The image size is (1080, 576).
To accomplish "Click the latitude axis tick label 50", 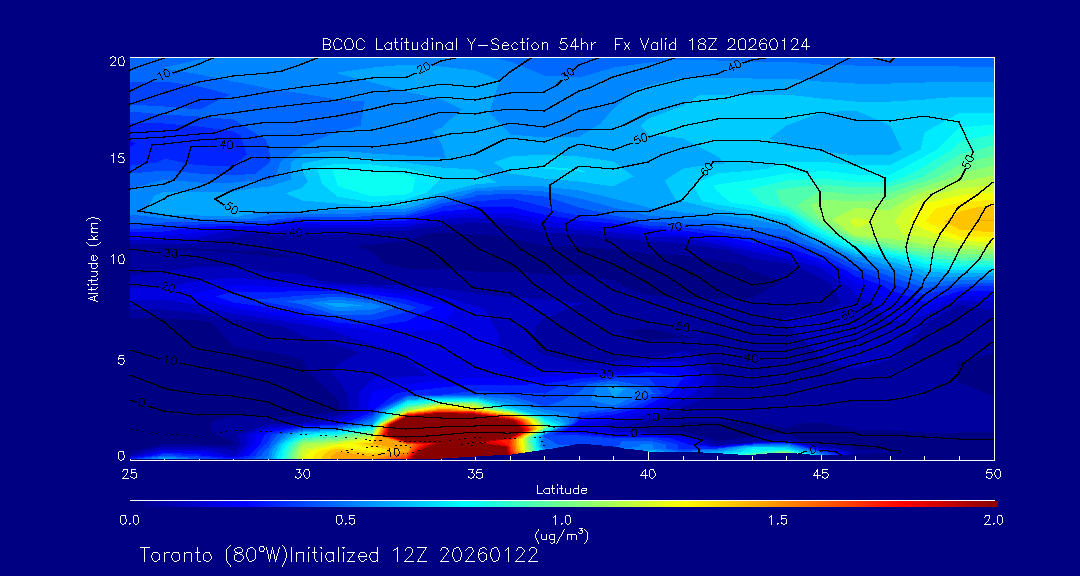I will [x=994, y=475].
